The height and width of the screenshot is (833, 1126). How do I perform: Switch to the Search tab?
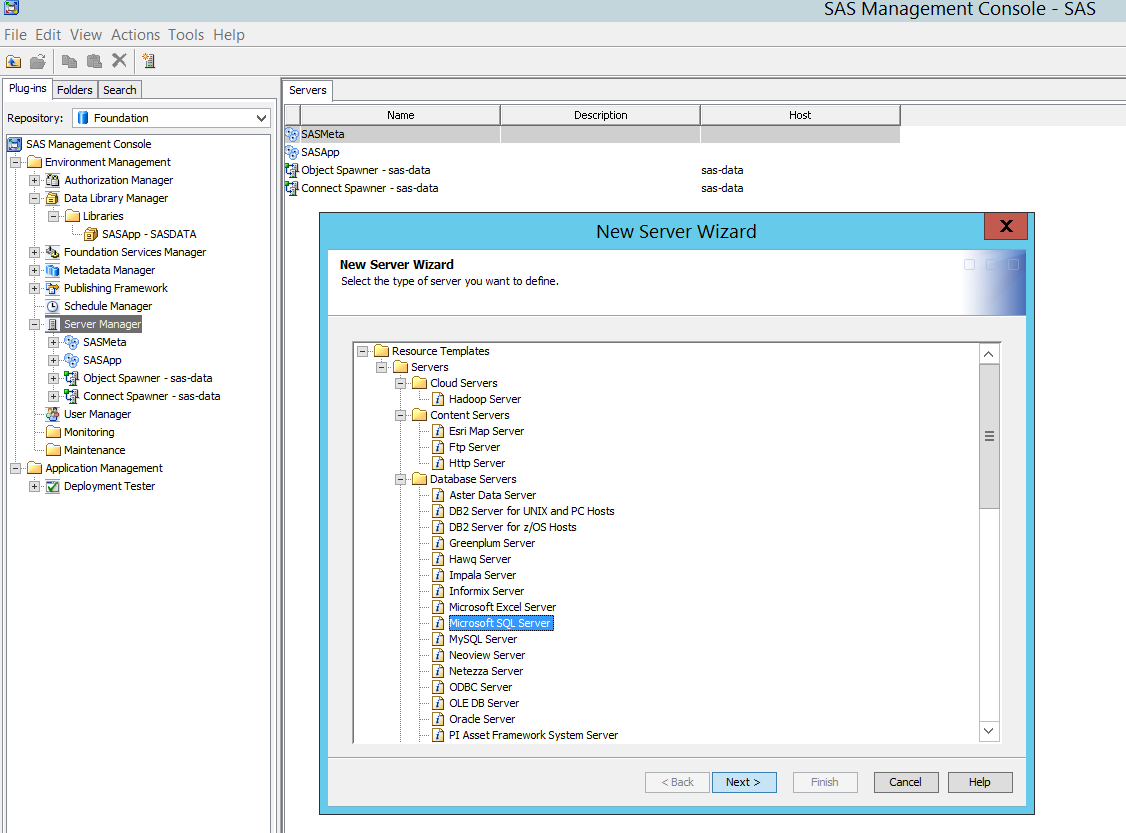click(x=119, y=90)
